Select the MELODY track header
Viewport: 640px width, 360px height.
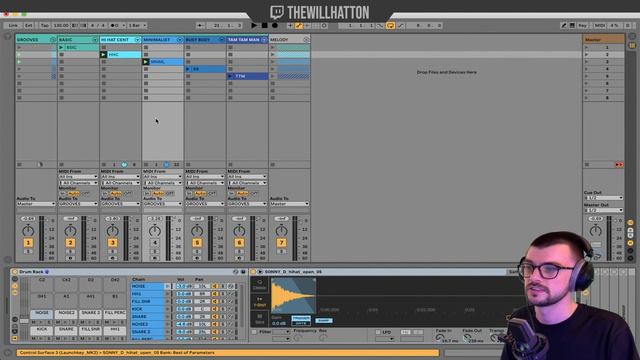coord(286,40)
